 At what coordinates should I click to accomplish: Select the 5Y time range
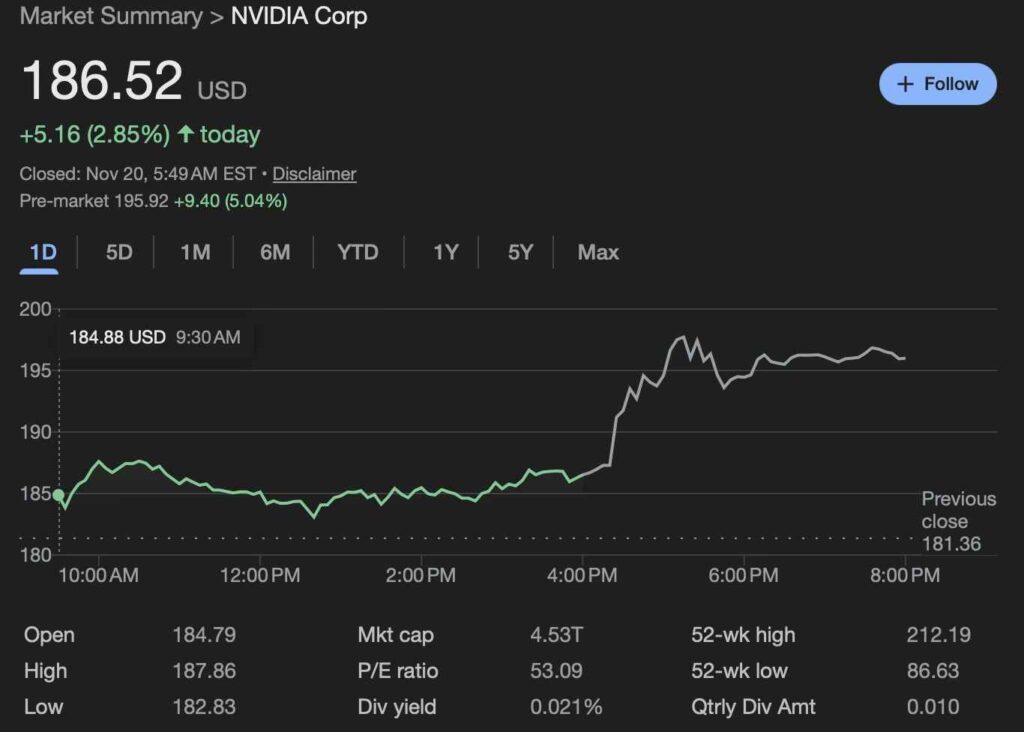click(519, 253)
